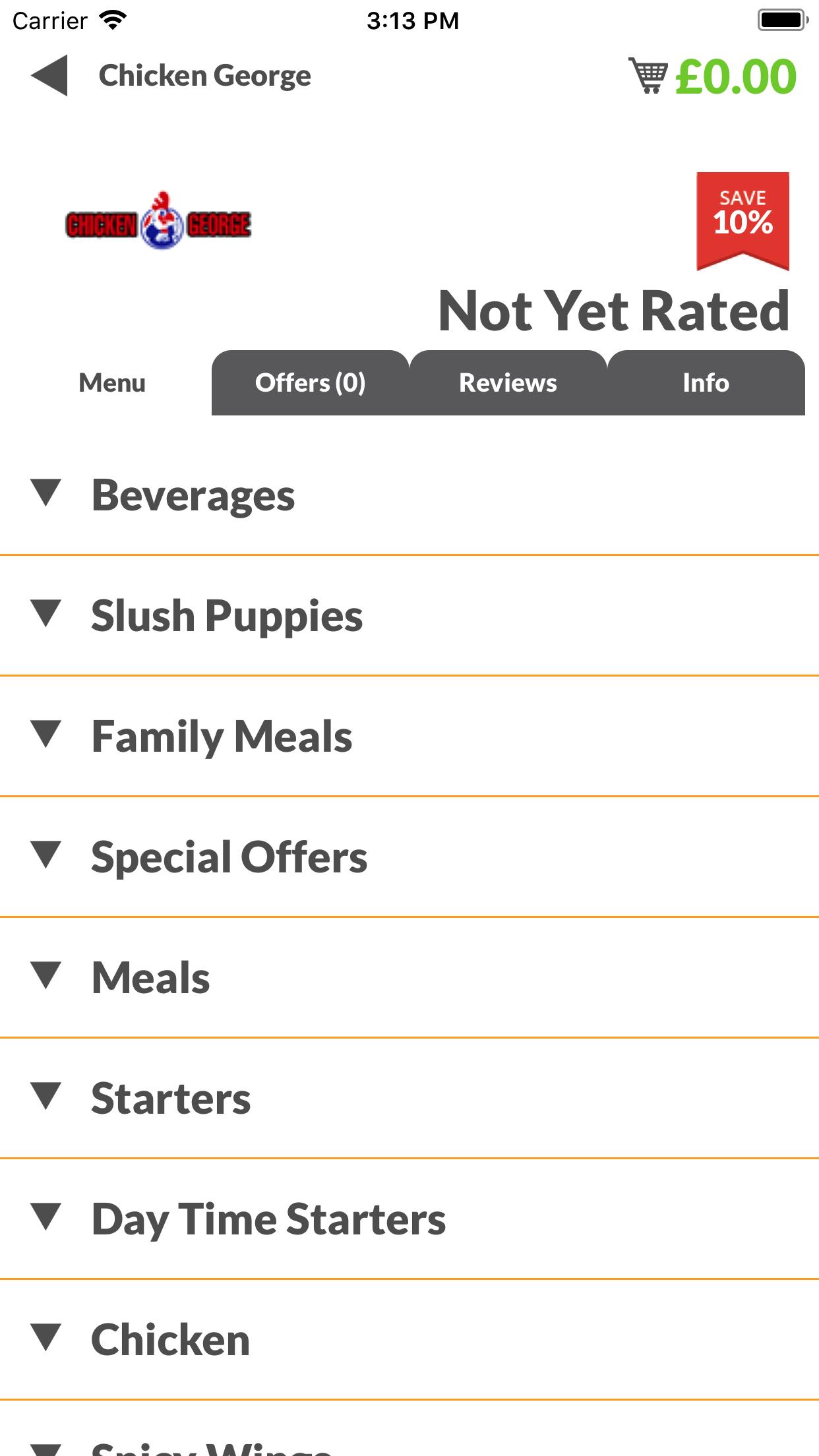Tap the Save 10% red badge
Viewport: 819px width, 1456px height.
pos(743,219)
